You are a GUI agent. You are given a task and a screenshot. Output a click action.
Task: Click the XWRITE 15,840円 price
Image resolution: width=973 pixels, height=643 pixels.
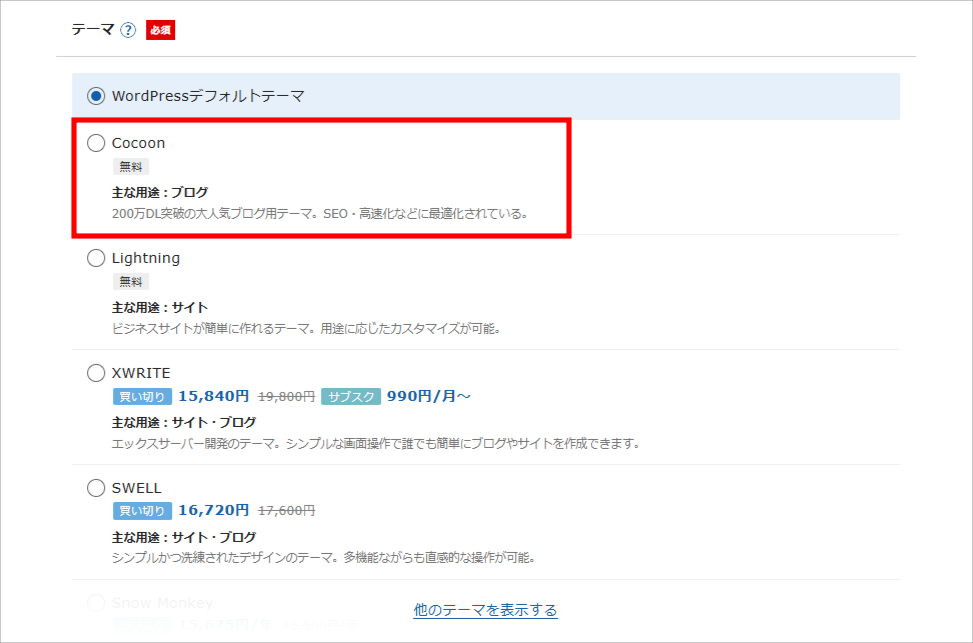[214, 396]
